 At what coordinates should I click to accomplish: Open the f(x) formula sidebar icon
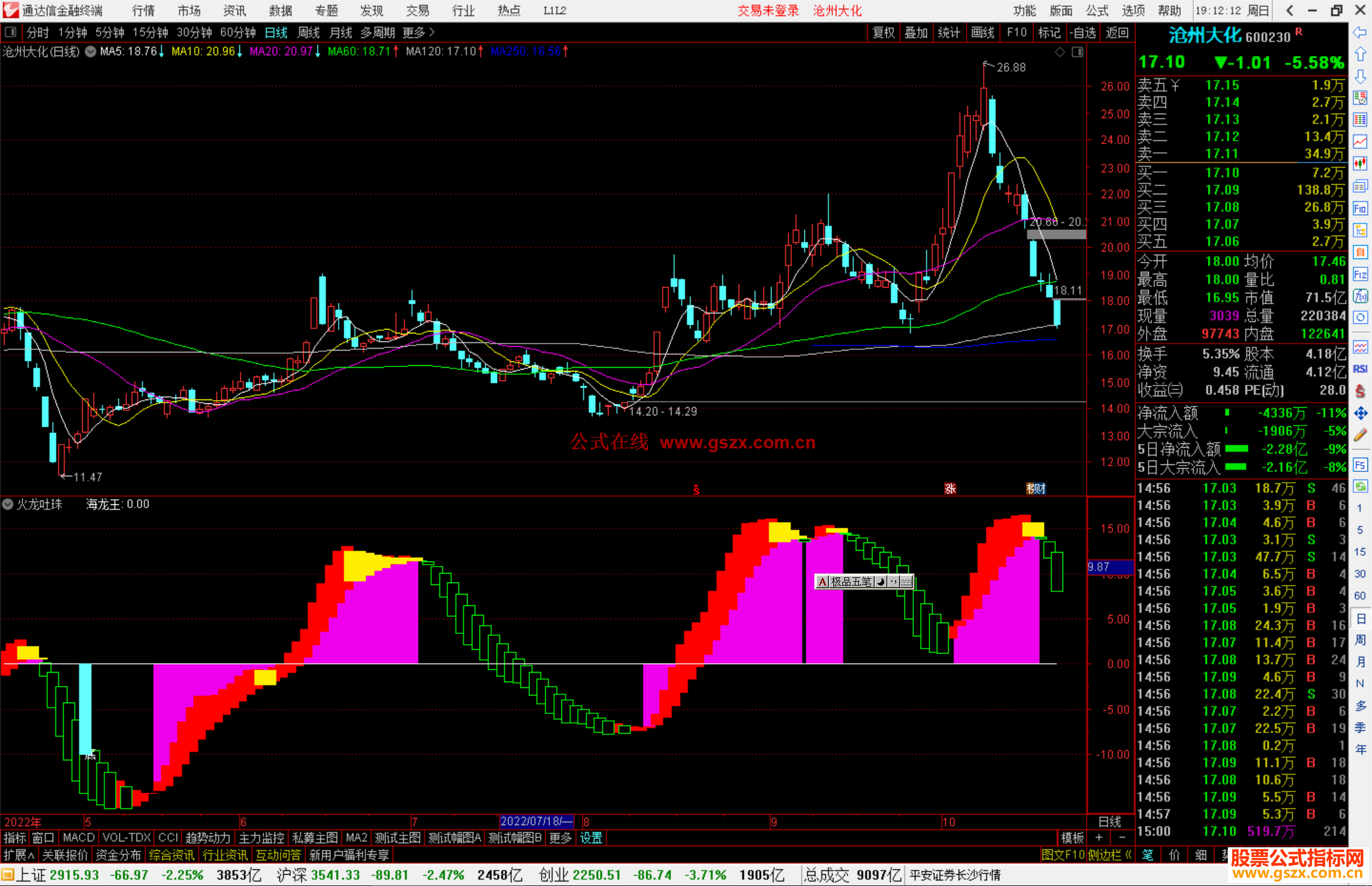click(x=1360, y=296)
